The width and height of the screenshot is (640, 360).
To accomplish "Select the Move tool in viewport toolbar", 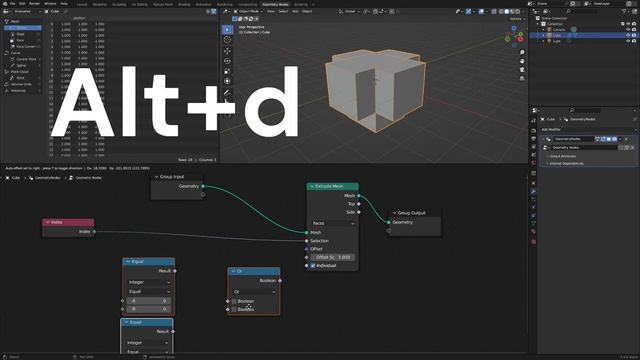I will [227, 51].
